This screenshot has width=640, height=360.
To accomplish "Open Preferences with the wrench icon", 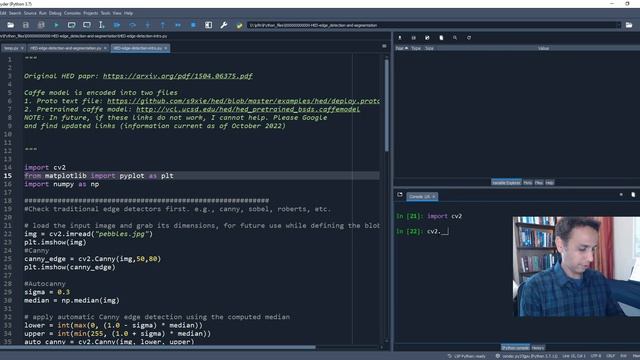I will pyautogui.click(x=224, y=25).
